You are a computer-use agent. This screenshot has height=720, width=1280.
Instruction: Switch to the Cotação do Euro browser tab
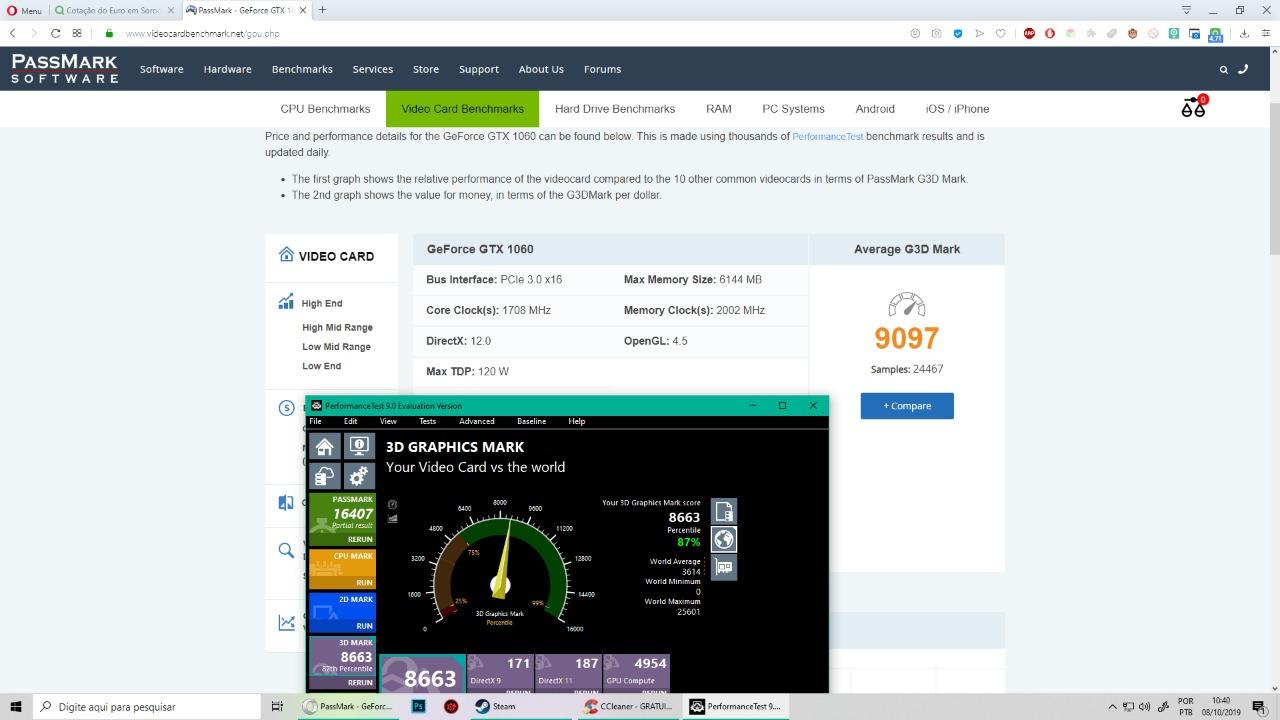[x=114, y=10]
